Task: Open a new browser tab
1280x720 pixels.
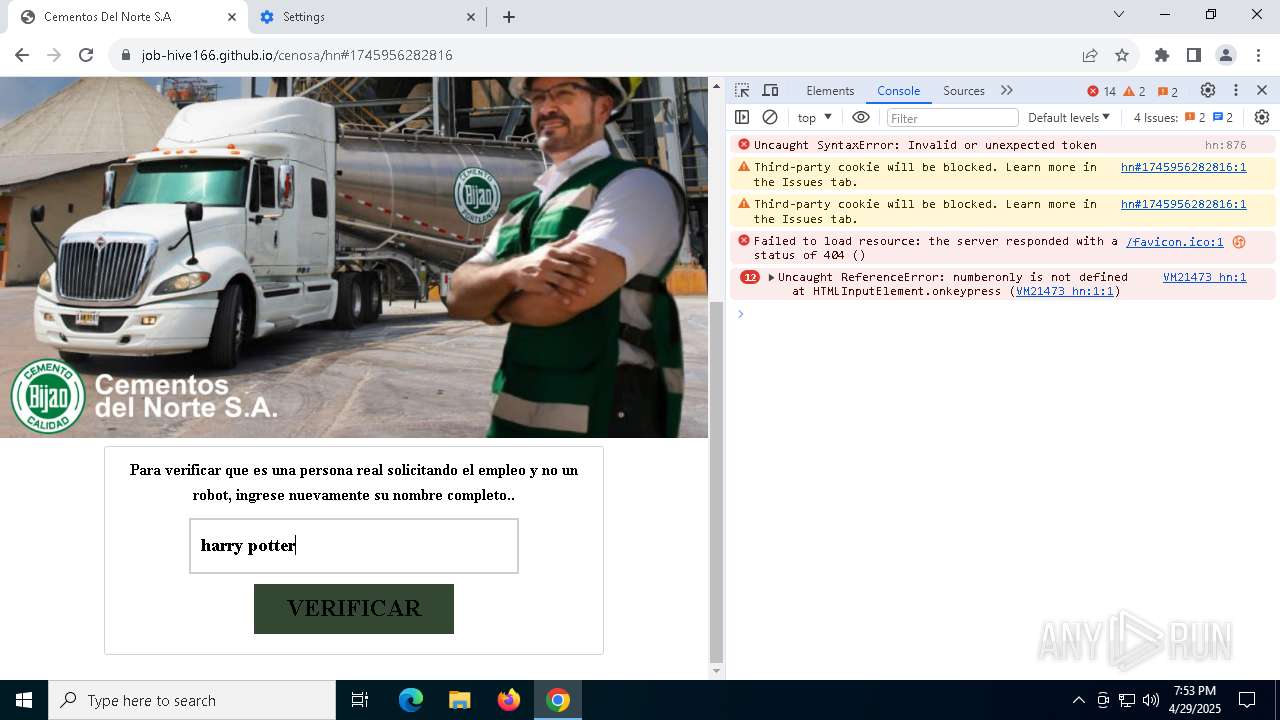Action: [509, 17]
